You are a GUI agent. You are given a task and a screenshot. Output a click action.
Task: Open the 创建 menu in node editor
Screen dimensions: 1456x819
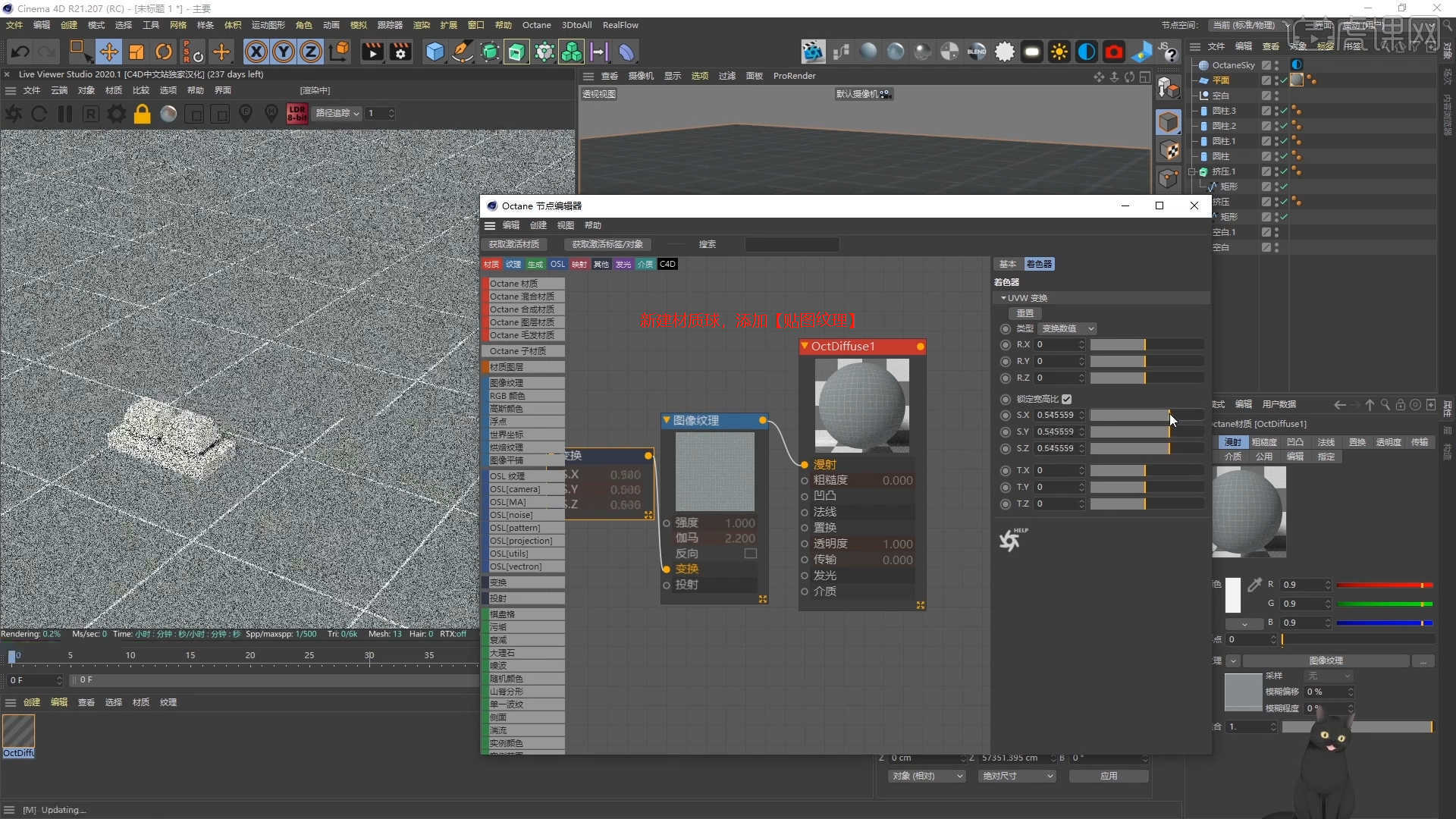[x=538, y=225]
